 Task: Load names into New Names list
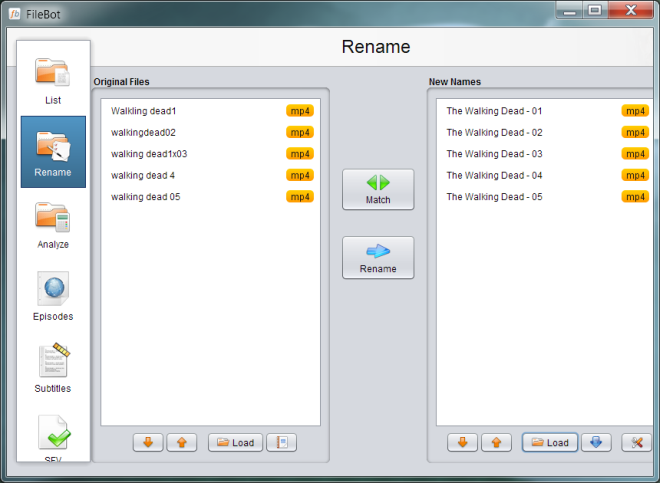click(549, 442)
